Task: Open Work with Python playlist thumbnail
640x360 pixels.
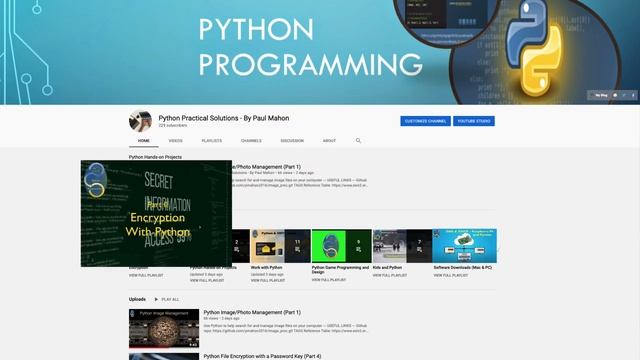Action: [280, 246]
